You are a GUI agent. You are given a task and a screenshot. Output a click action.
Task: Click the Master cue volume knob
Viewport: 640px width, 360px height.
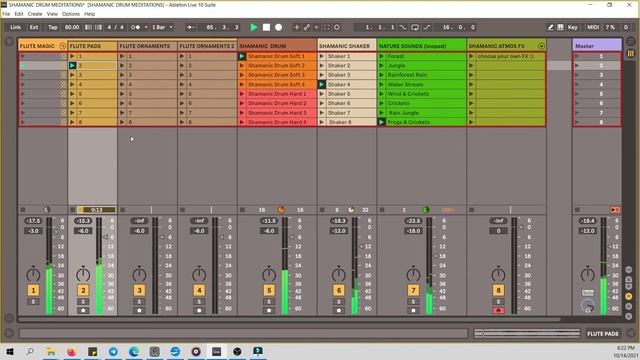pos(588,305)
